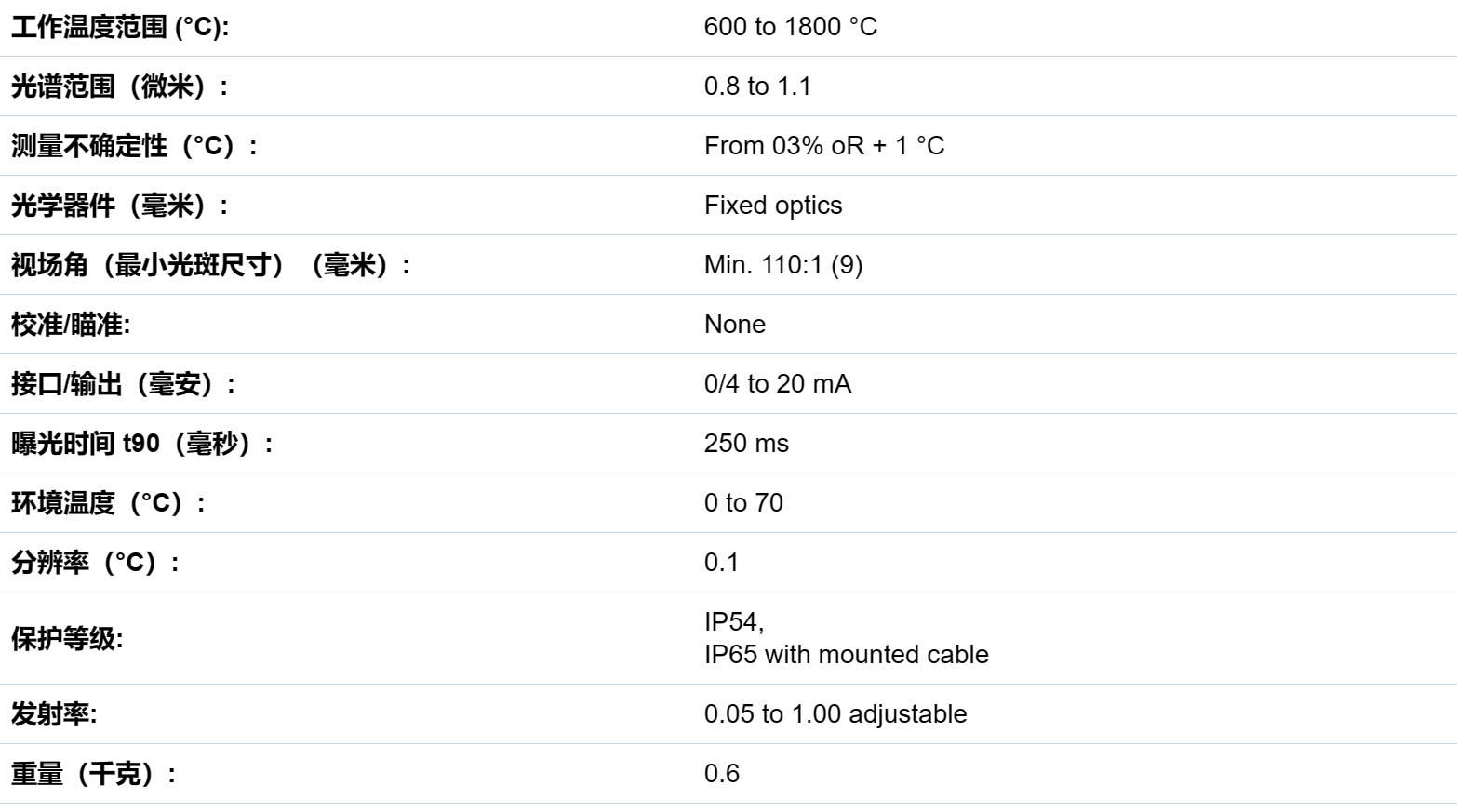Click the Fixed optics value
This screenshot has height=812, width=1457.
pyautogui.click(x=772, y=206)
